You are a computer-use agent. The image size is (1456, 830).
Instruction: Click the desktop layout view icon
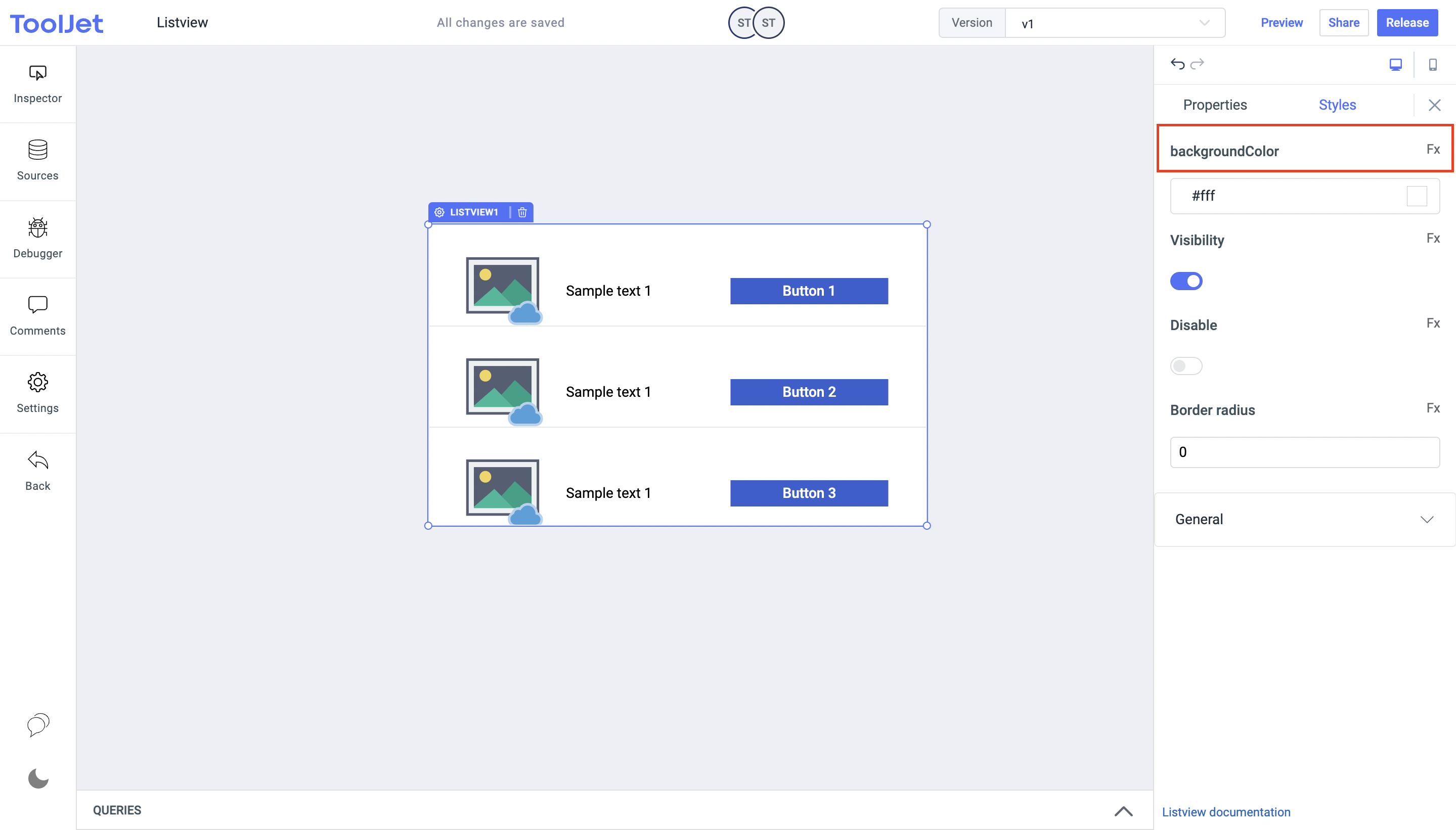pos(1395,65)
